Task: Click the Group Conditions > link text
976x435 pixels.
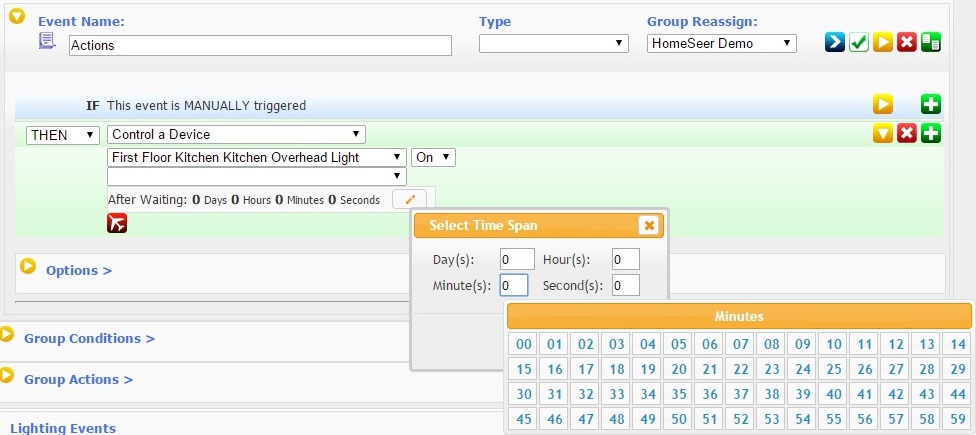Action: pos(90,339)
